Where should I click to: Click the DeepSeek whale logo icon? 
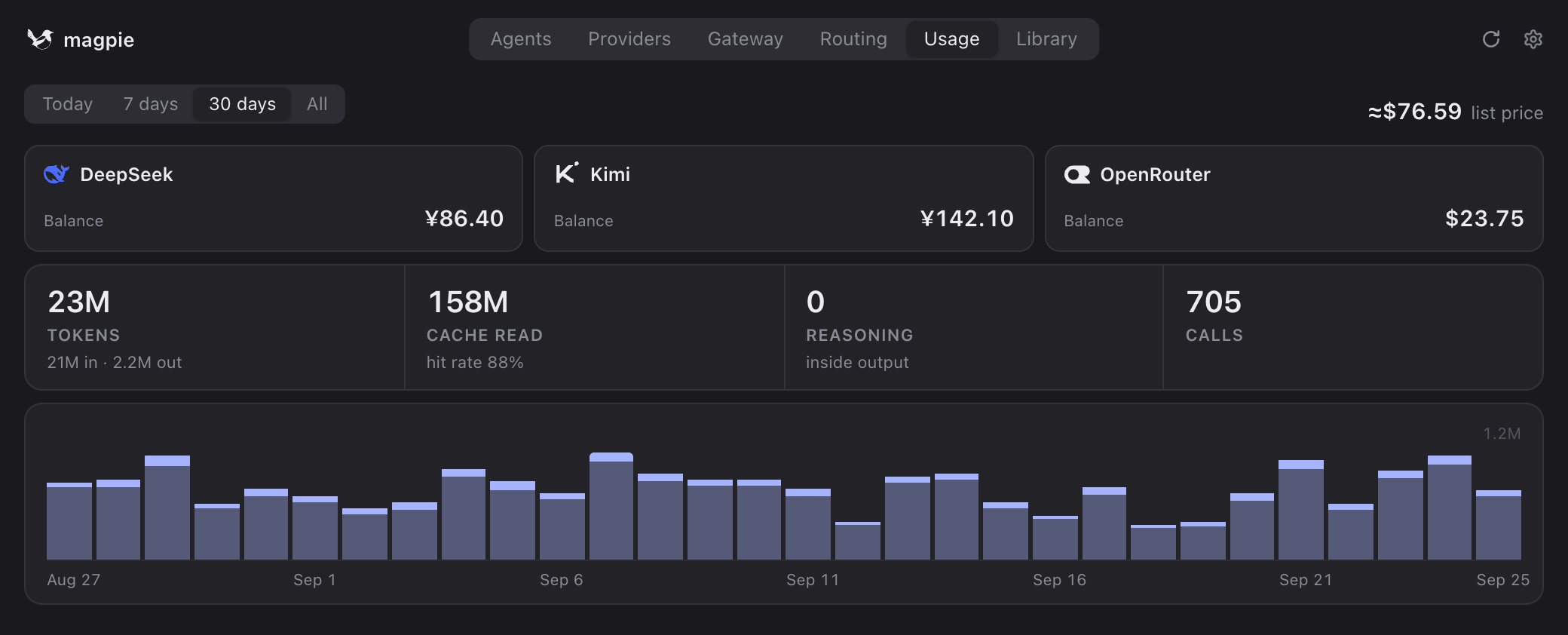click(x=57, y=174)
